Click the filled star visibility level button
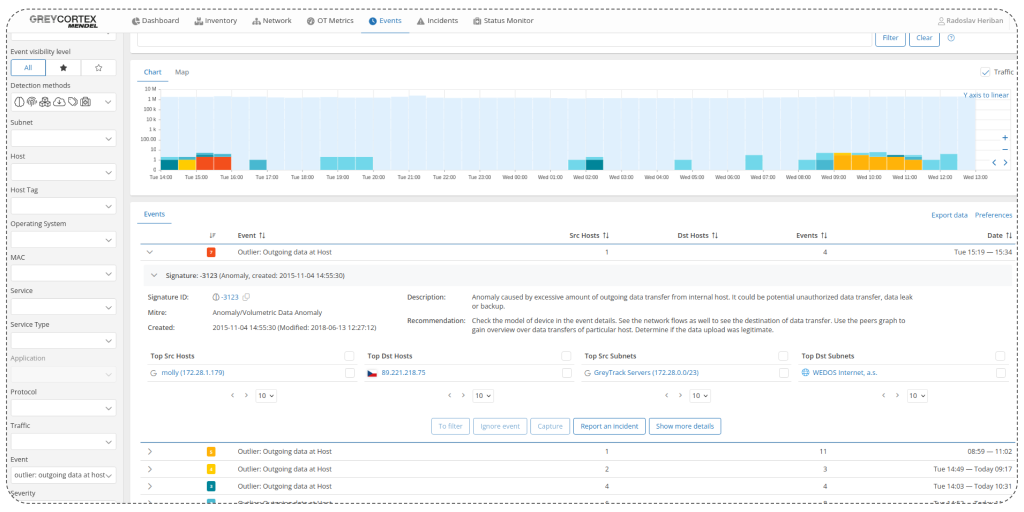 (63, 68)
